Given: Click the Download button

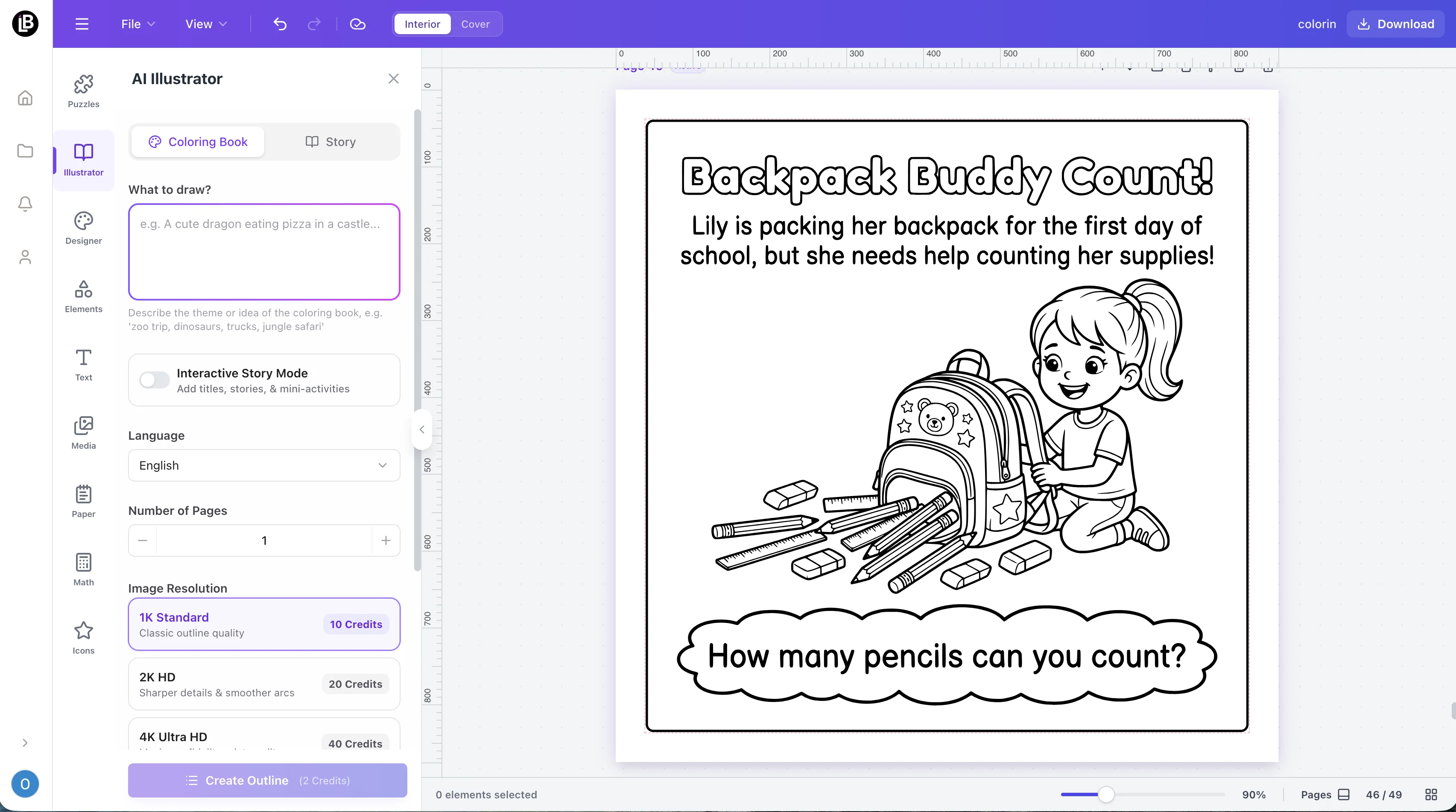Looking at the screenshot, I should click(x=1395, y=24).
